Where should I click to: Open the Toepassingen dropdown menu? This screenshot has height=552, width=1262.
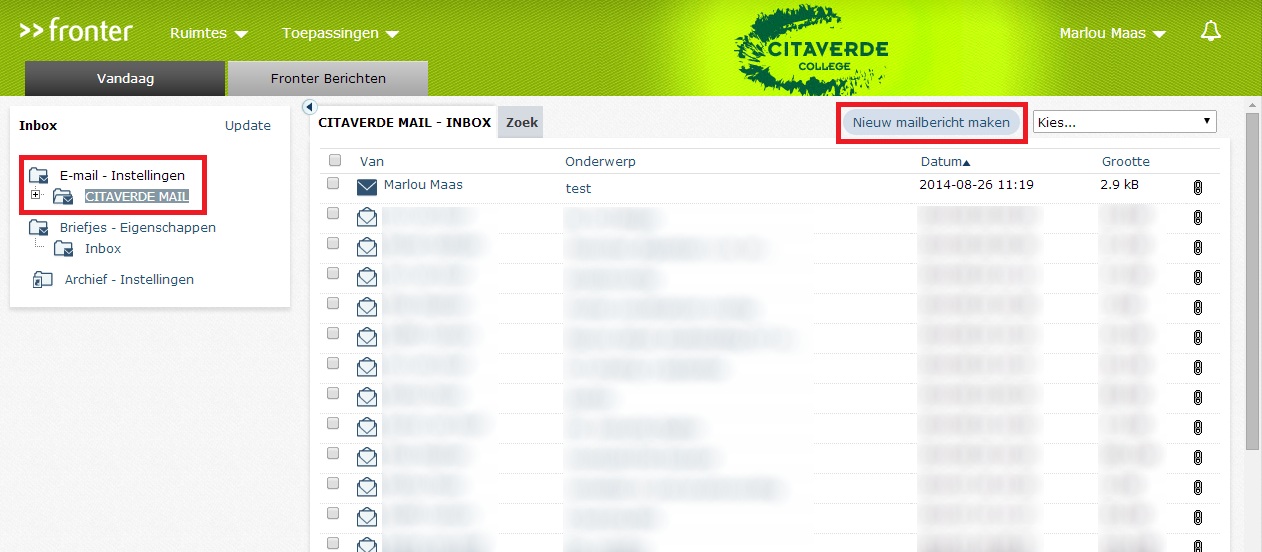[x=340, y=33]
